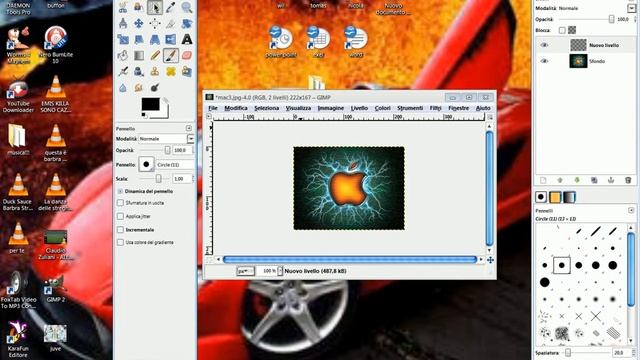Click the duplicate layer icon
Viewport: 640px width, 360px height.
click(594, 180)
